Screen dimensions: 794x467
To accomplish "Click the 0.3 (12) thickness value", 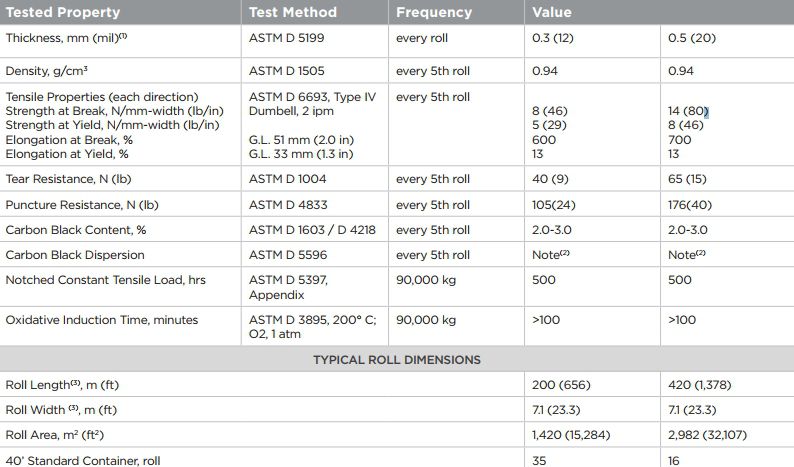I will (x=553, y=38).
